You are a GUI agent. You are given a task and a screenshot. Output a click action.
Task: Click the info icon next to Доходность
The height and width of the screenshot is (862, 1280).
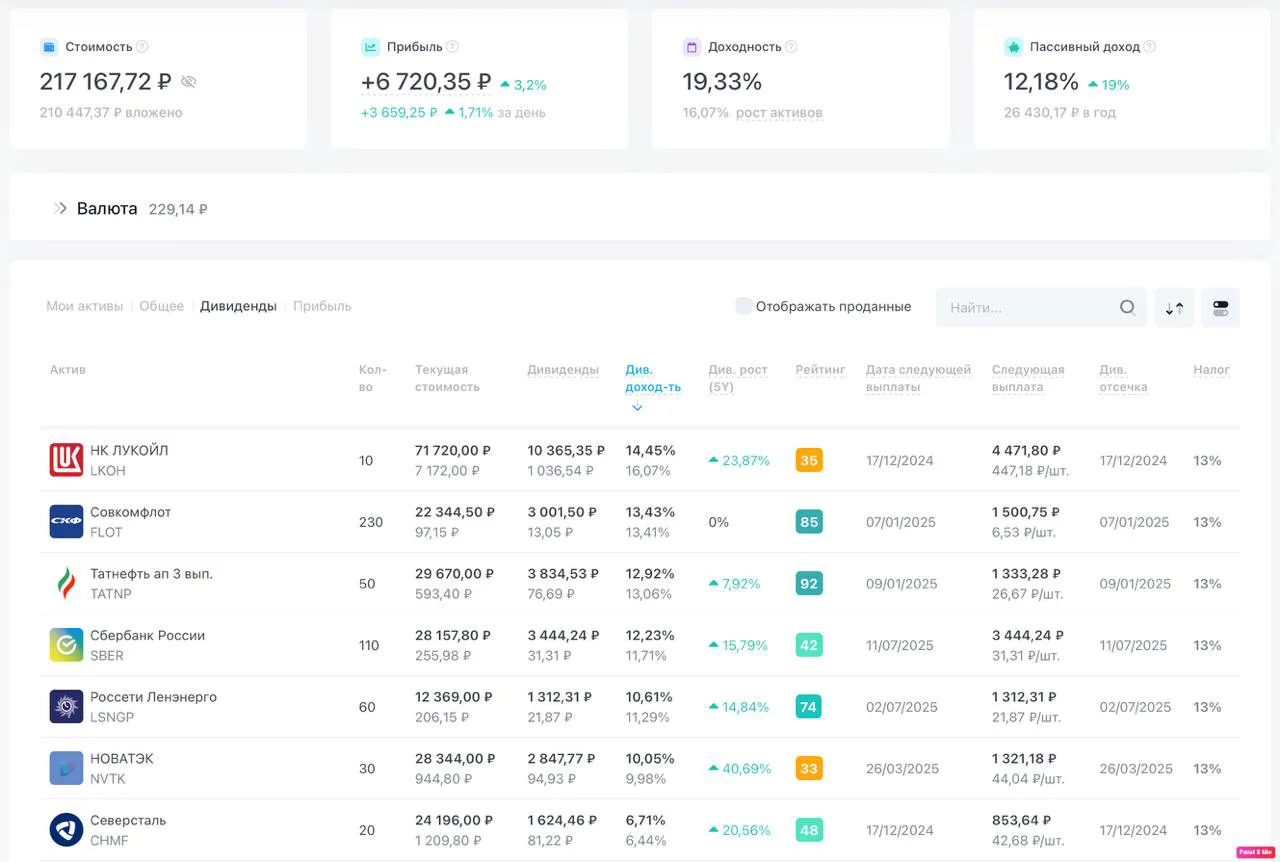(791, 47)
